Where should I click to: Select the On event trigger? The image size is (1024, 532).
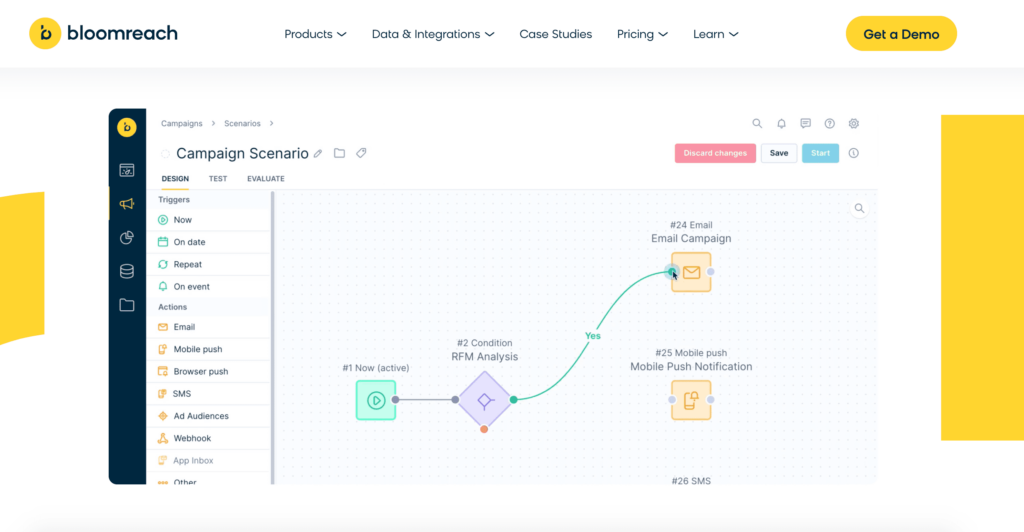pyautogui.click(x=208, y=287)
